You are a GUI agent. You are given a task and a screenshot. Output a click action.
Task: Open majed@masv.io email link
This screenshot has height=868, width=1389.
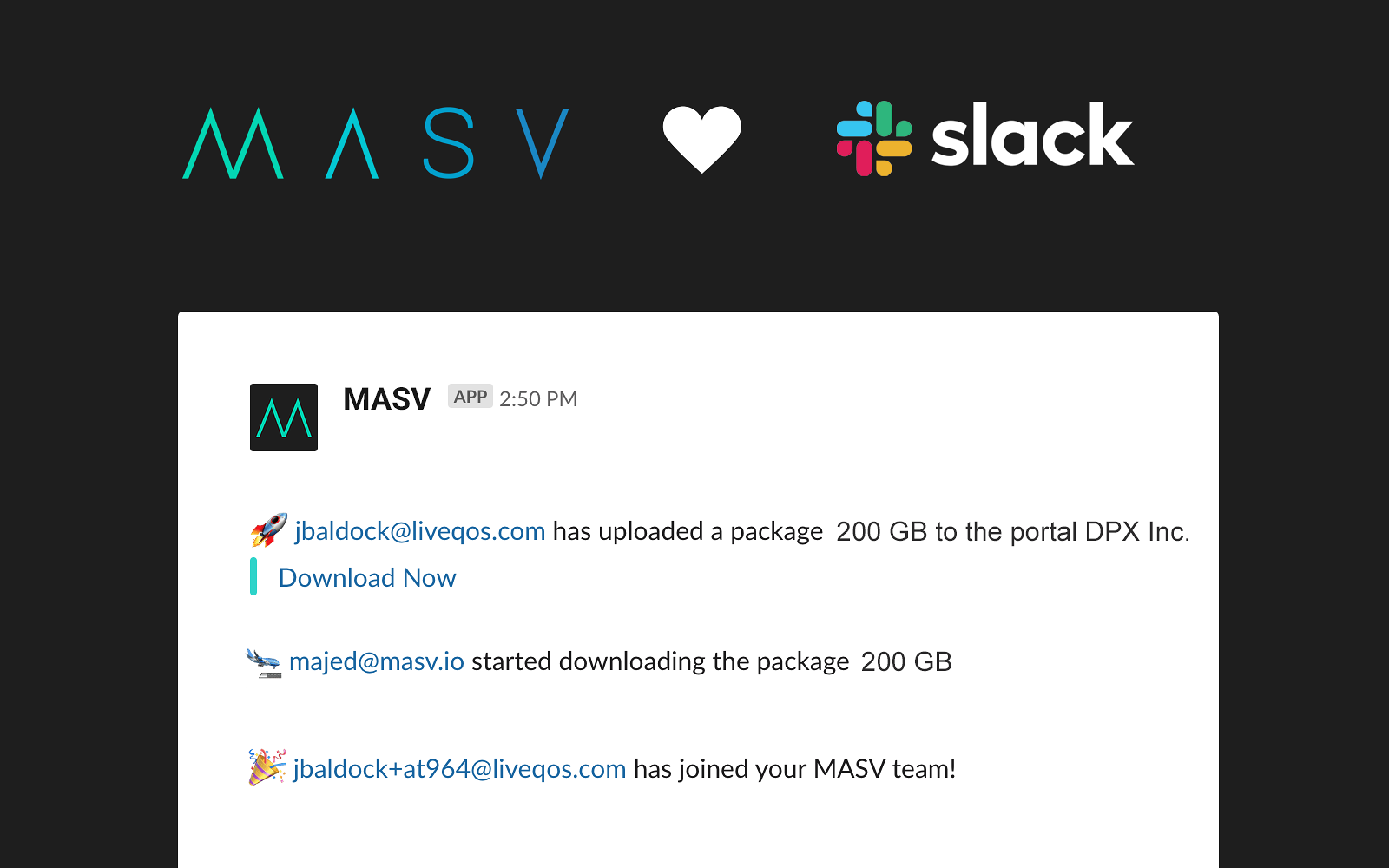377,661
